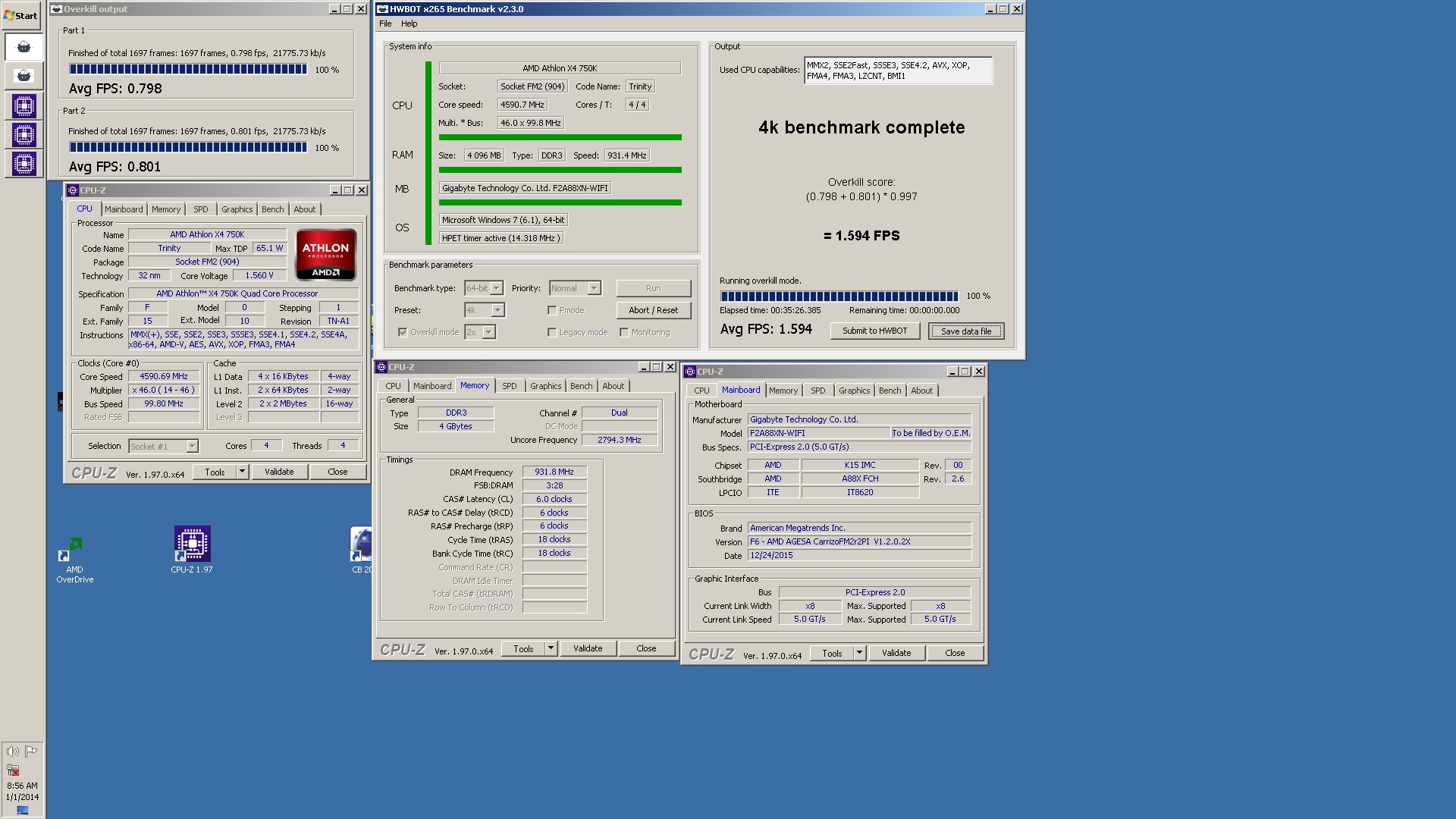Expand Tools arrow in CPU-Z Mainboard window
This screenshot has width=1456, height=819.
click(859, 653)
